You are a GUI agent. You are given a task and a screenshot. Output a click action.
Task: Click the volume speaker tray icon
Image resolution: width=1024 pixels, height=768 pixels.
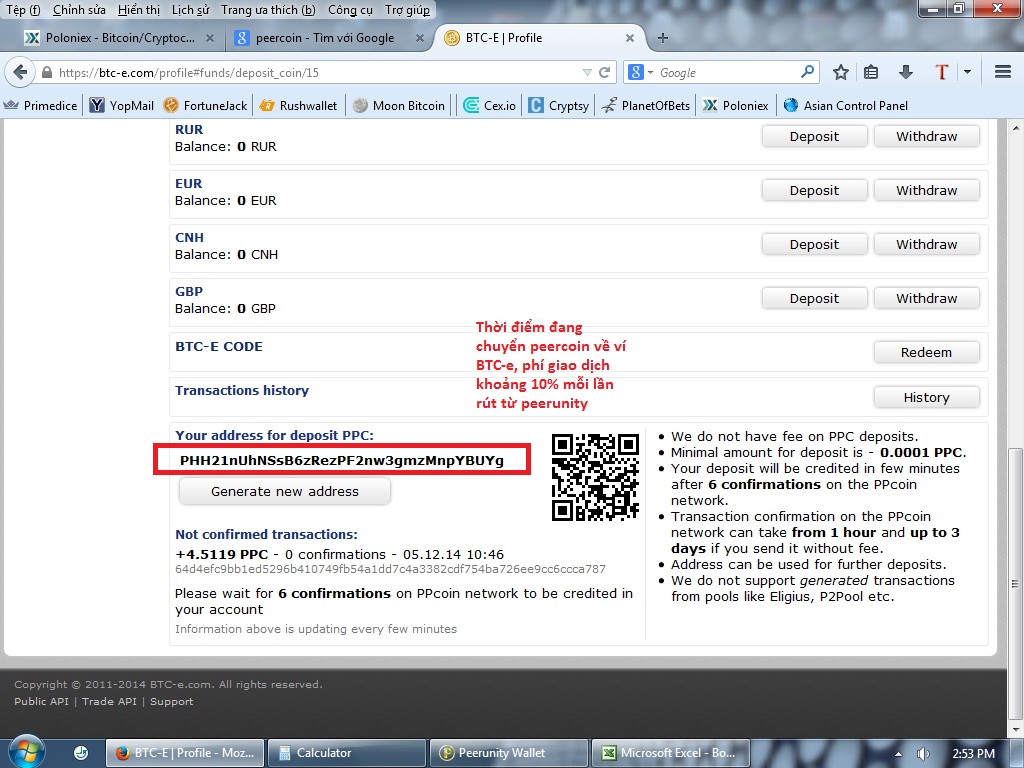click(x=923, y=754)
